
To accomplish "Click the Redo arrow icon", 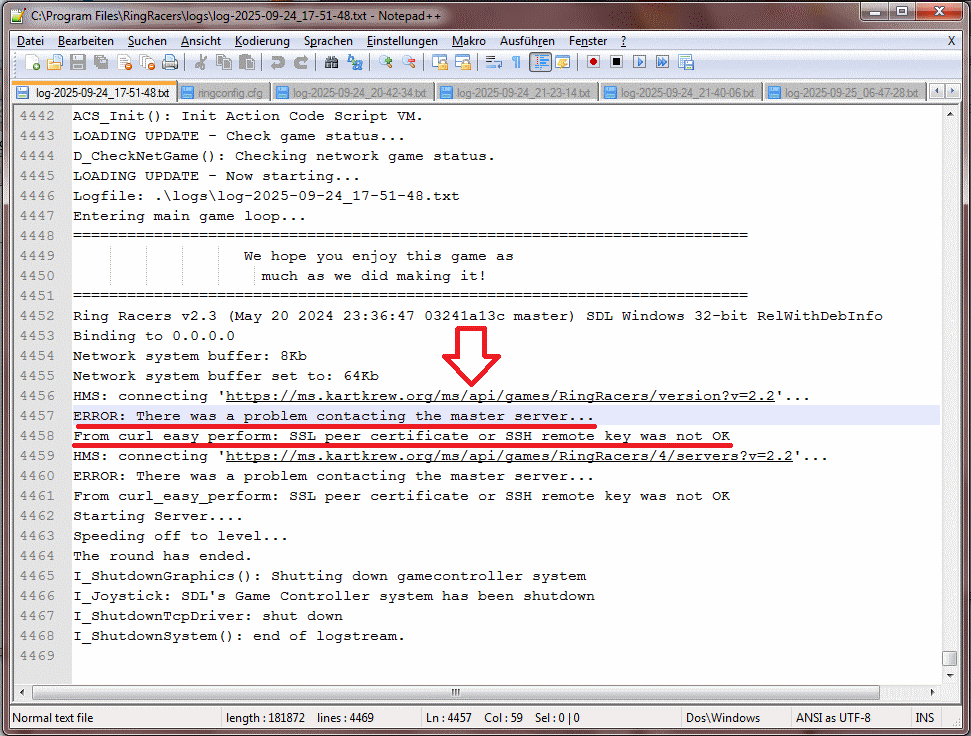I will pos(301,62).
